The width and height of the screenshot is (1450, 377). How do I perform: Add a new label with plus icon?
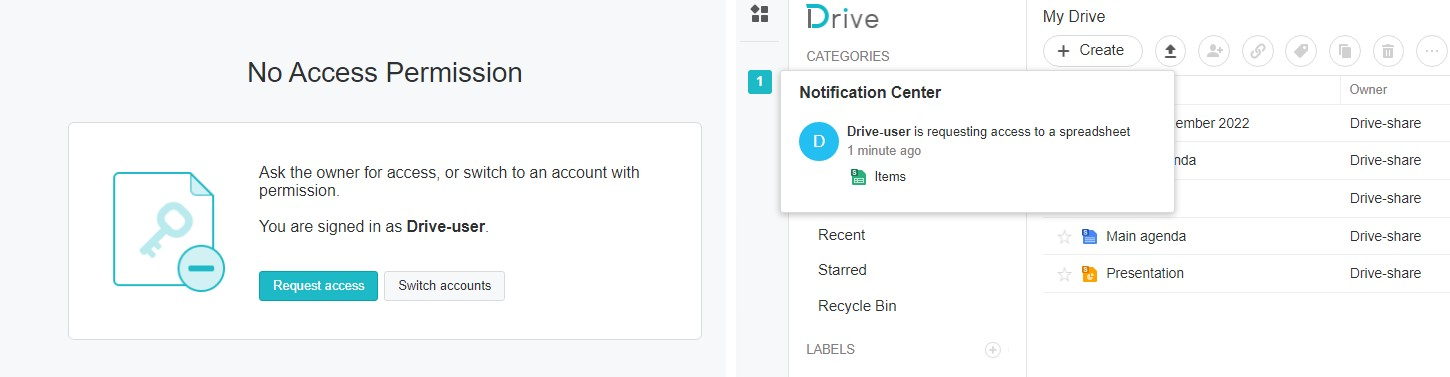[993, 350]
